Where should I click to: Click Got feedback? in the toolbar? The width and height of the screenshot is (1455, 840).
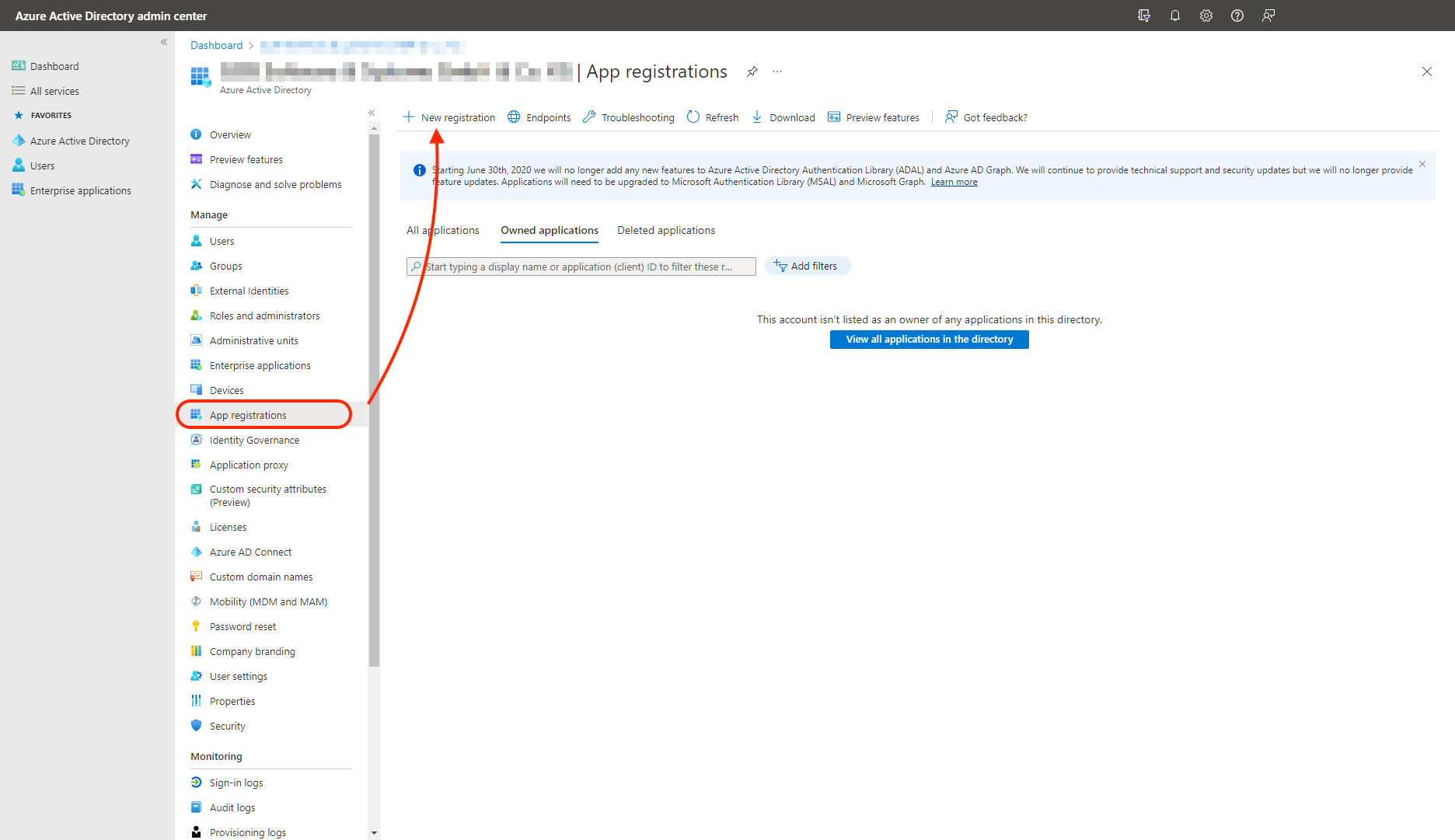point(986,117)
